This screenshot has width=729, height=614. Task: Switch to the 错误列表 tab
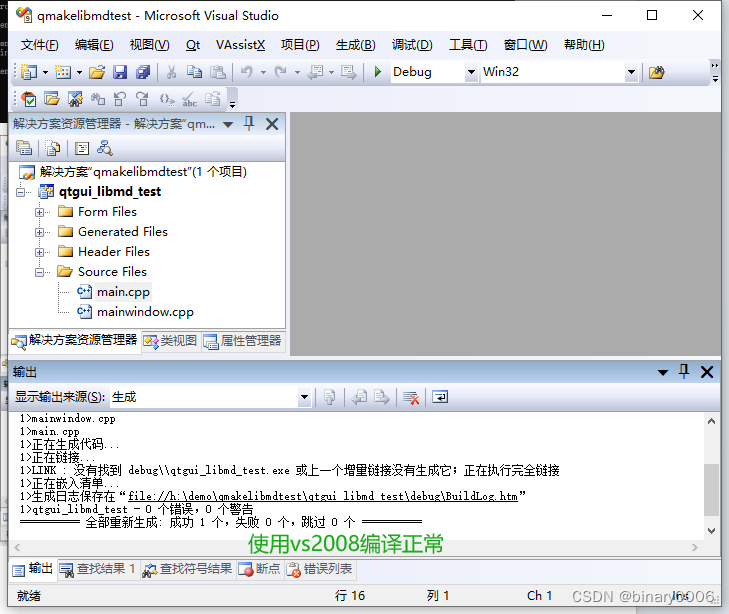pos(320,569)
